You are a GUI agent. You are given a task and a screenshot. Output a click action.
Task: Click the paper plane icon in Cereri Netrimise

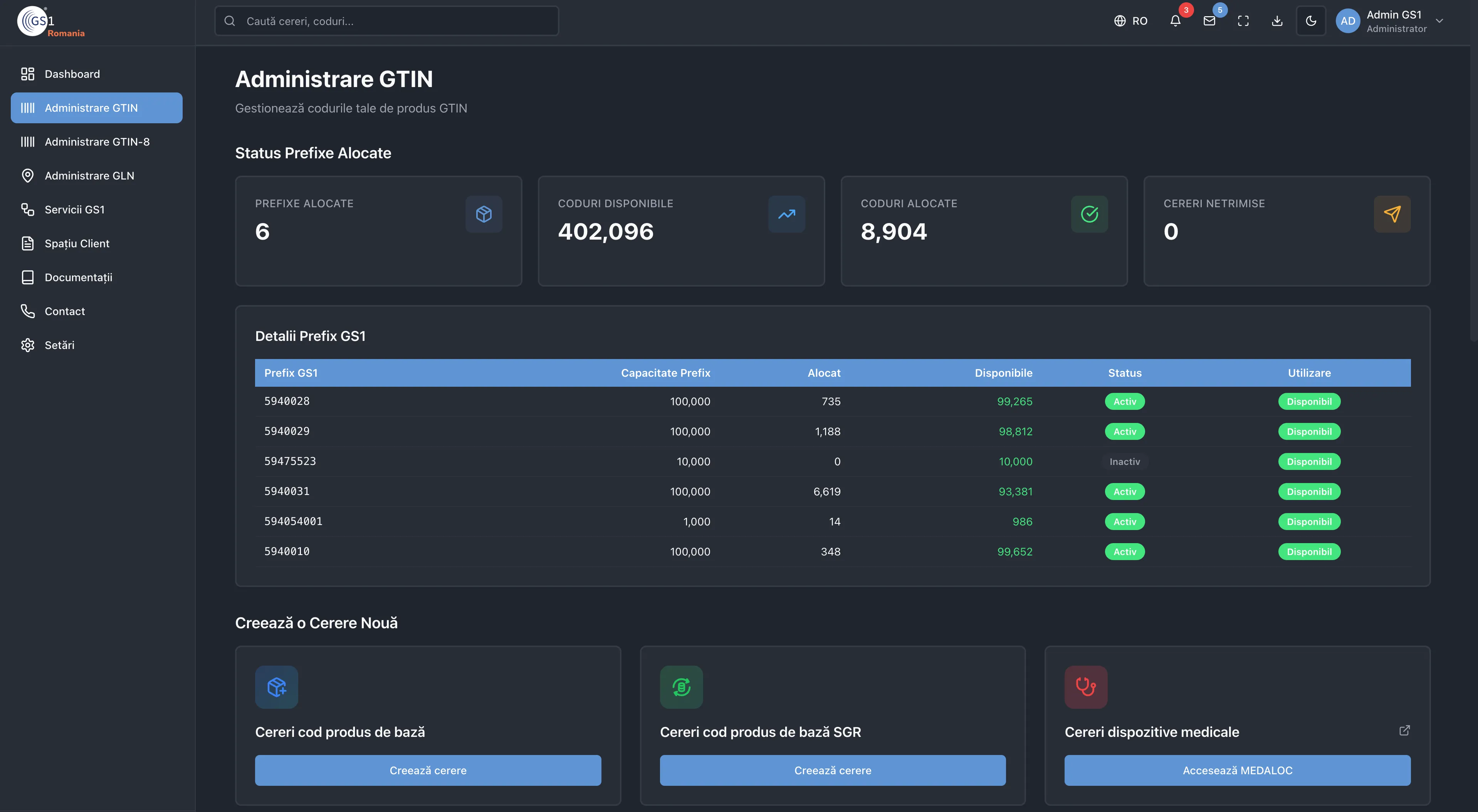point(1392,215)
